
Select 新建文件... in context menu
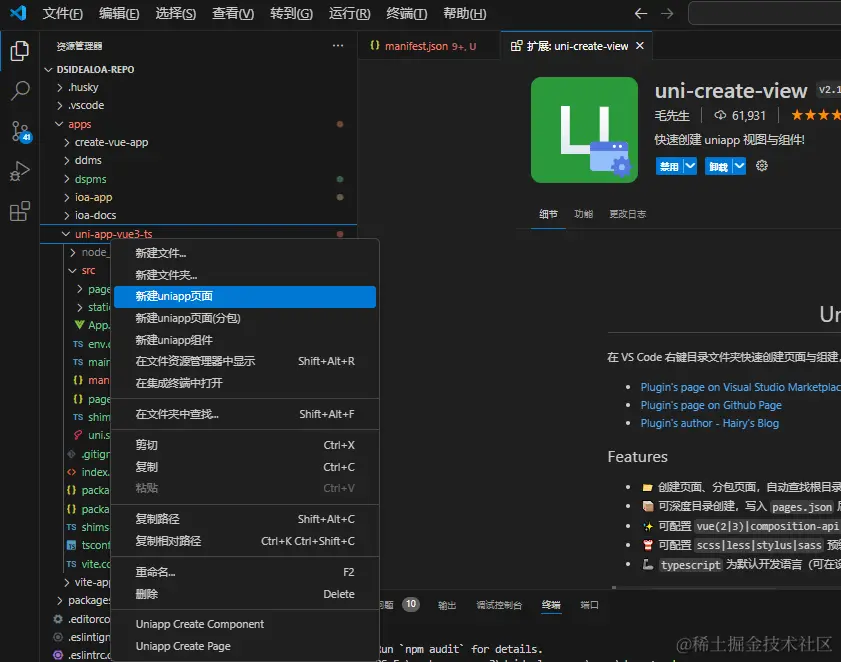(x=245, y=253)
